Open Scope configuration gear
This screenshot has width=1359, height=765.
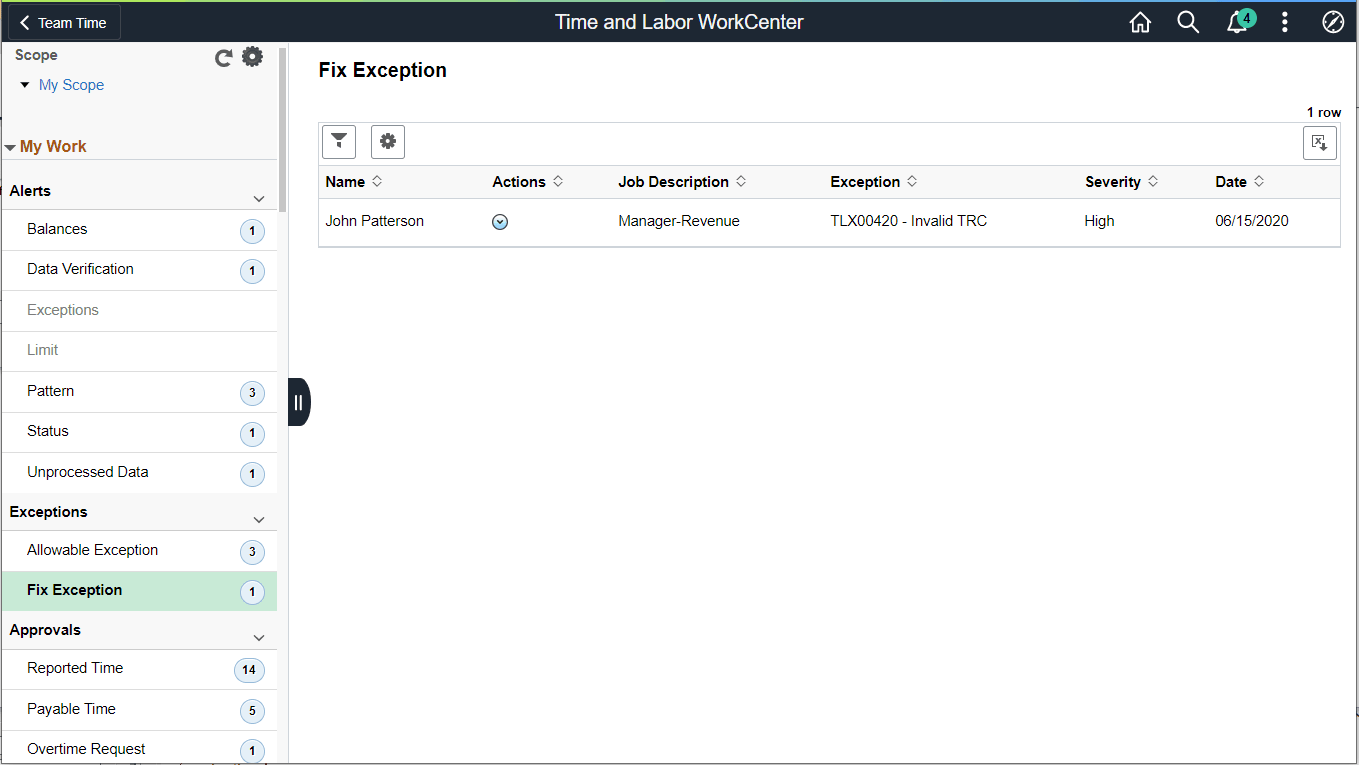[252, 56]
